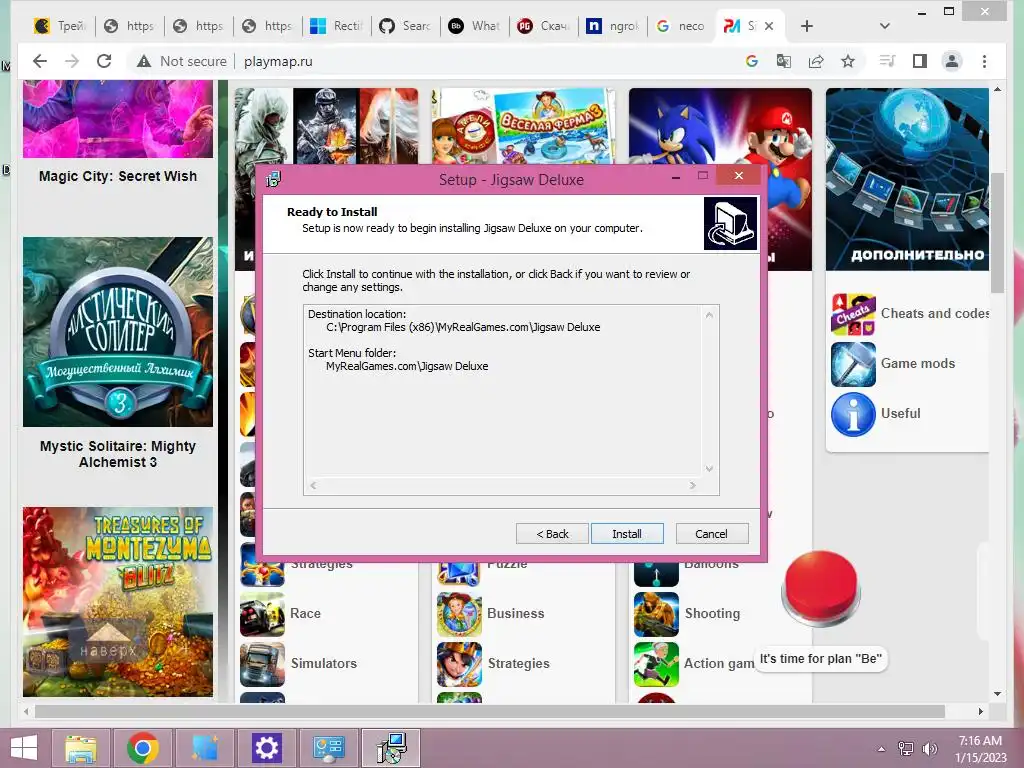Open the Simulators truck icon
The height and width of the screenshot is (768, 1024).
click(262, 664)
